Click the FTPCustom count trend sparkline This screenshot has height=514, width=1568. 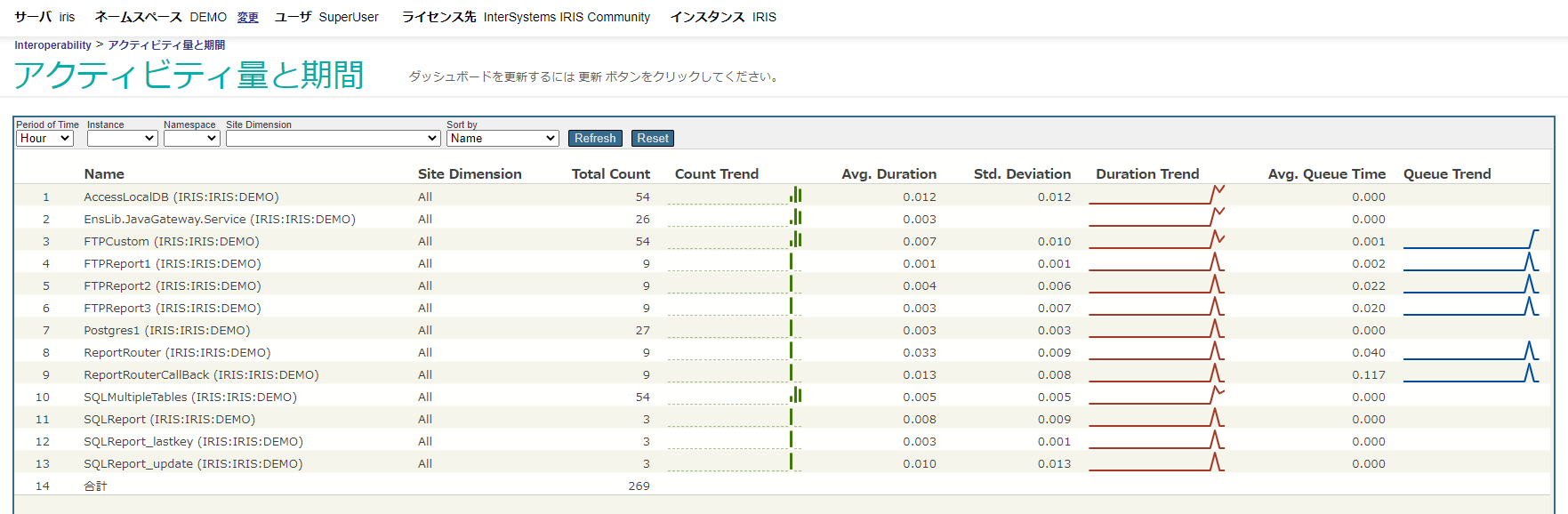pyautogui.click(x=735, y=240)
